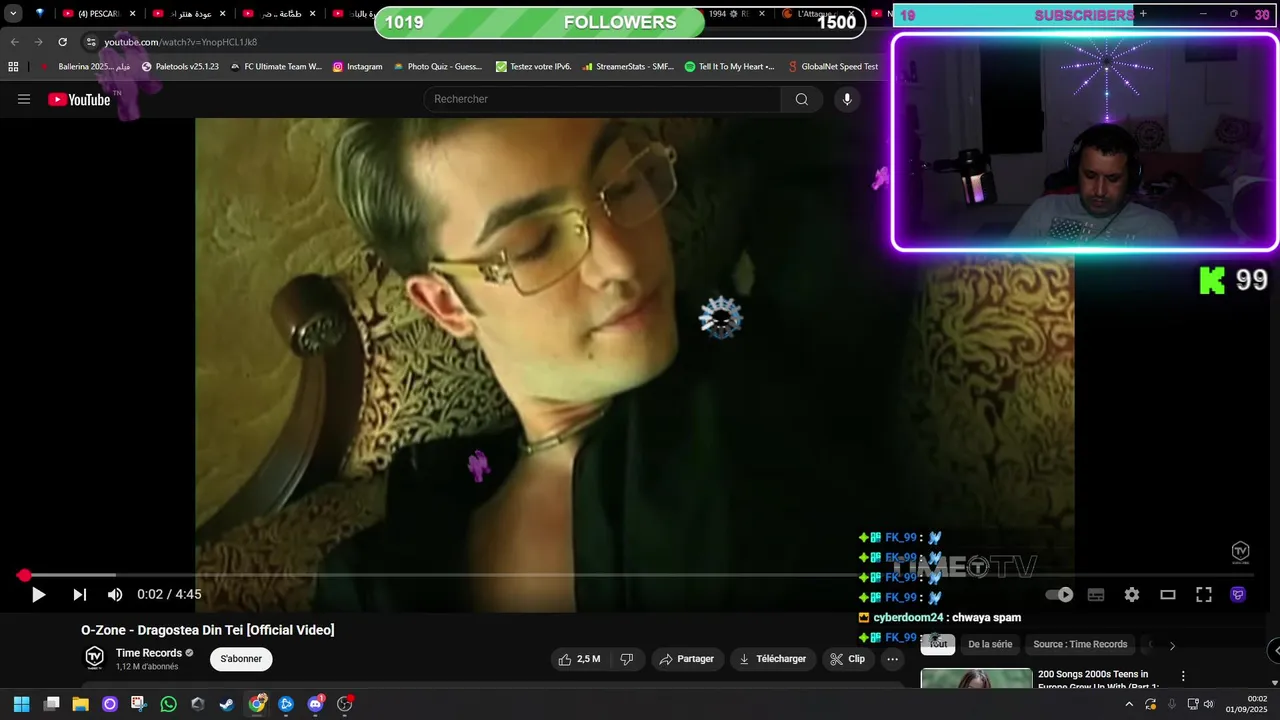
Task: Click the S'abonner button
Action: click(241, 659)
